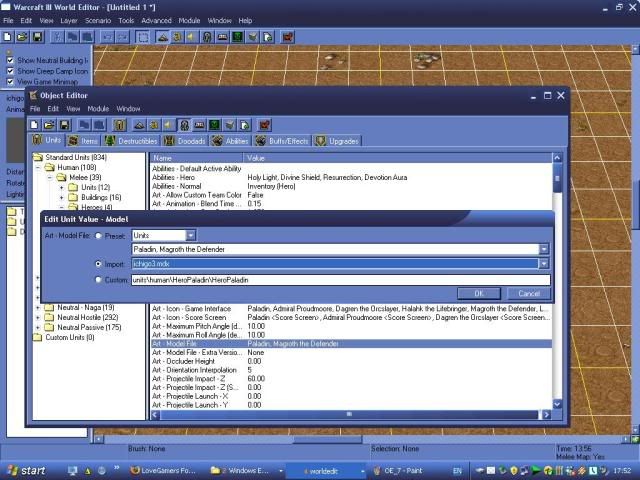This screenshot has width=640, height=480.
Task: Open Trigger Editor from main World Editor toolbar
Action: click(x=177, y=37)
